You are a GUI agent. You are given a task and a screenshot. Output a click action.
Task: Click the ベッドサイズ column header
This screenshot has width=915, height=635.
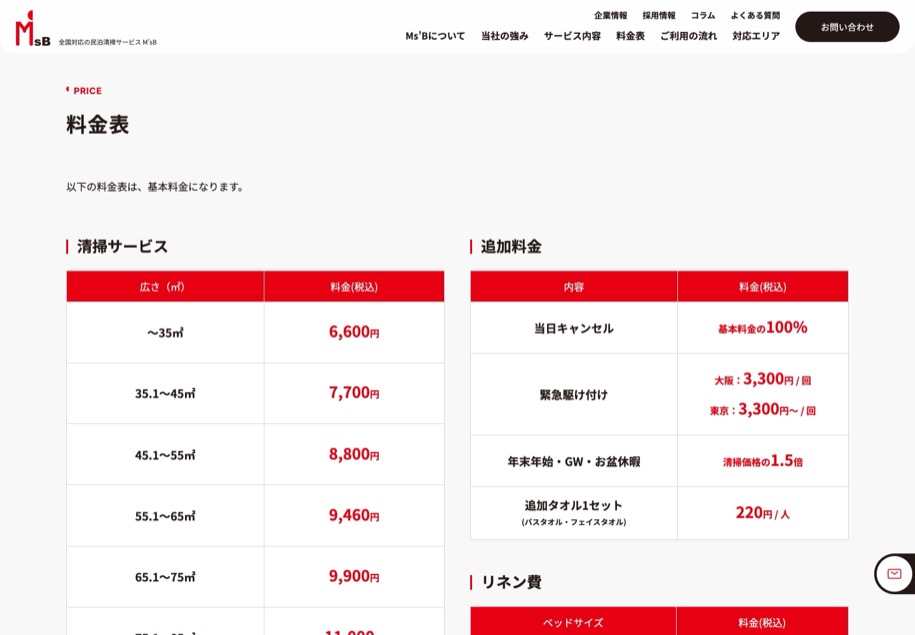click(573, 623)
